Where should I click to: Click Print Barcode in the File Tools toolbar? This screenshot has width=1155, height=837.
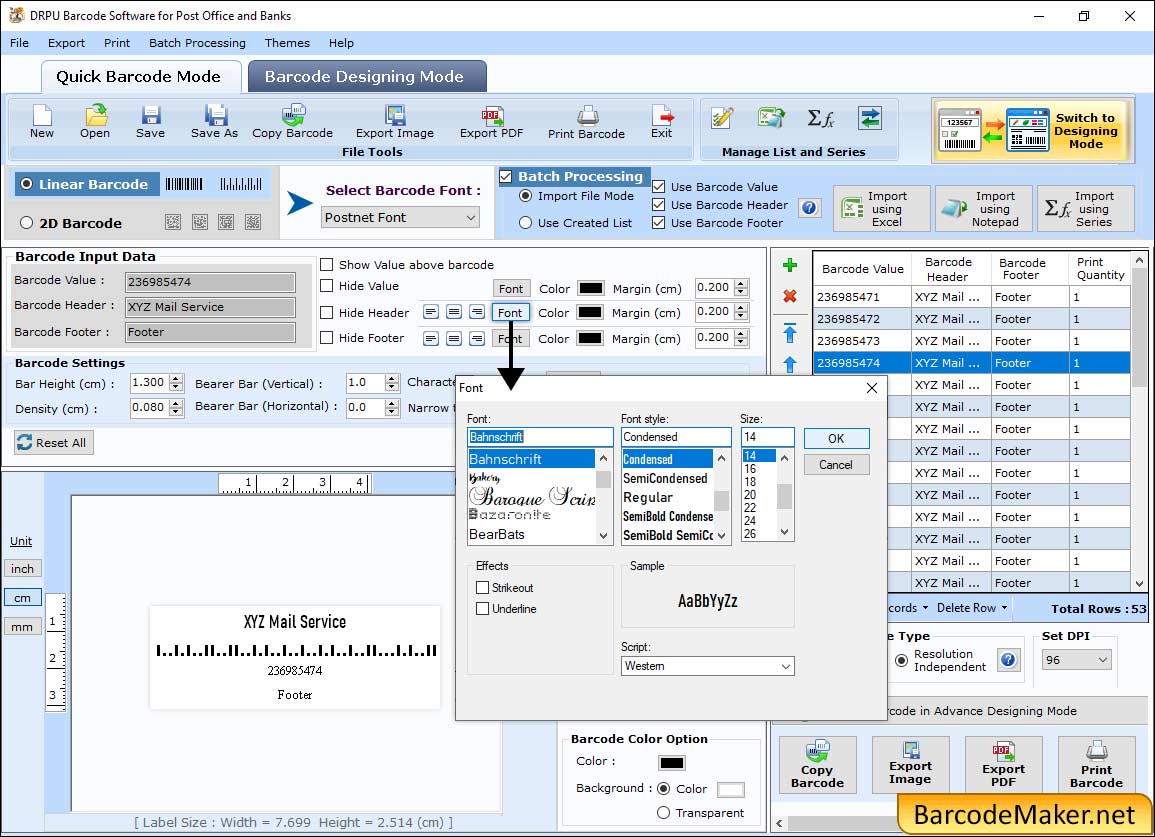click(586, 121)
